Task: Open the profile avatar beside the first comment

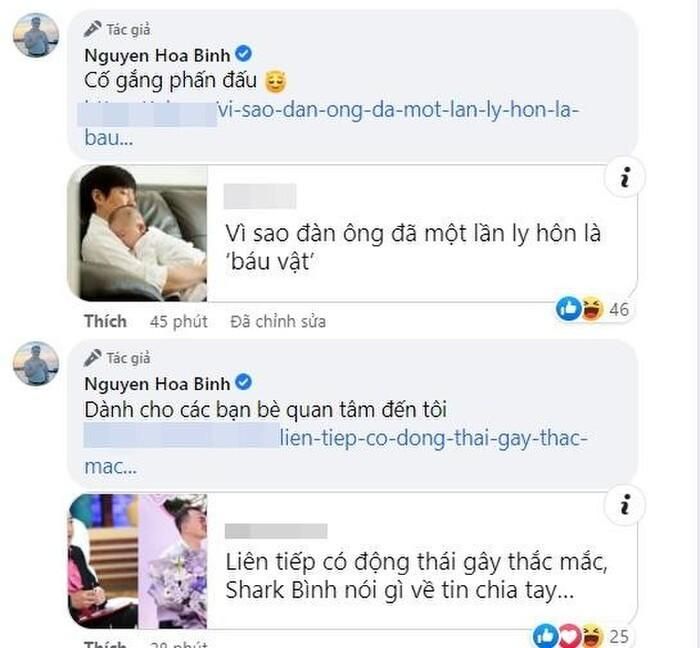Action: pos(36,36)
